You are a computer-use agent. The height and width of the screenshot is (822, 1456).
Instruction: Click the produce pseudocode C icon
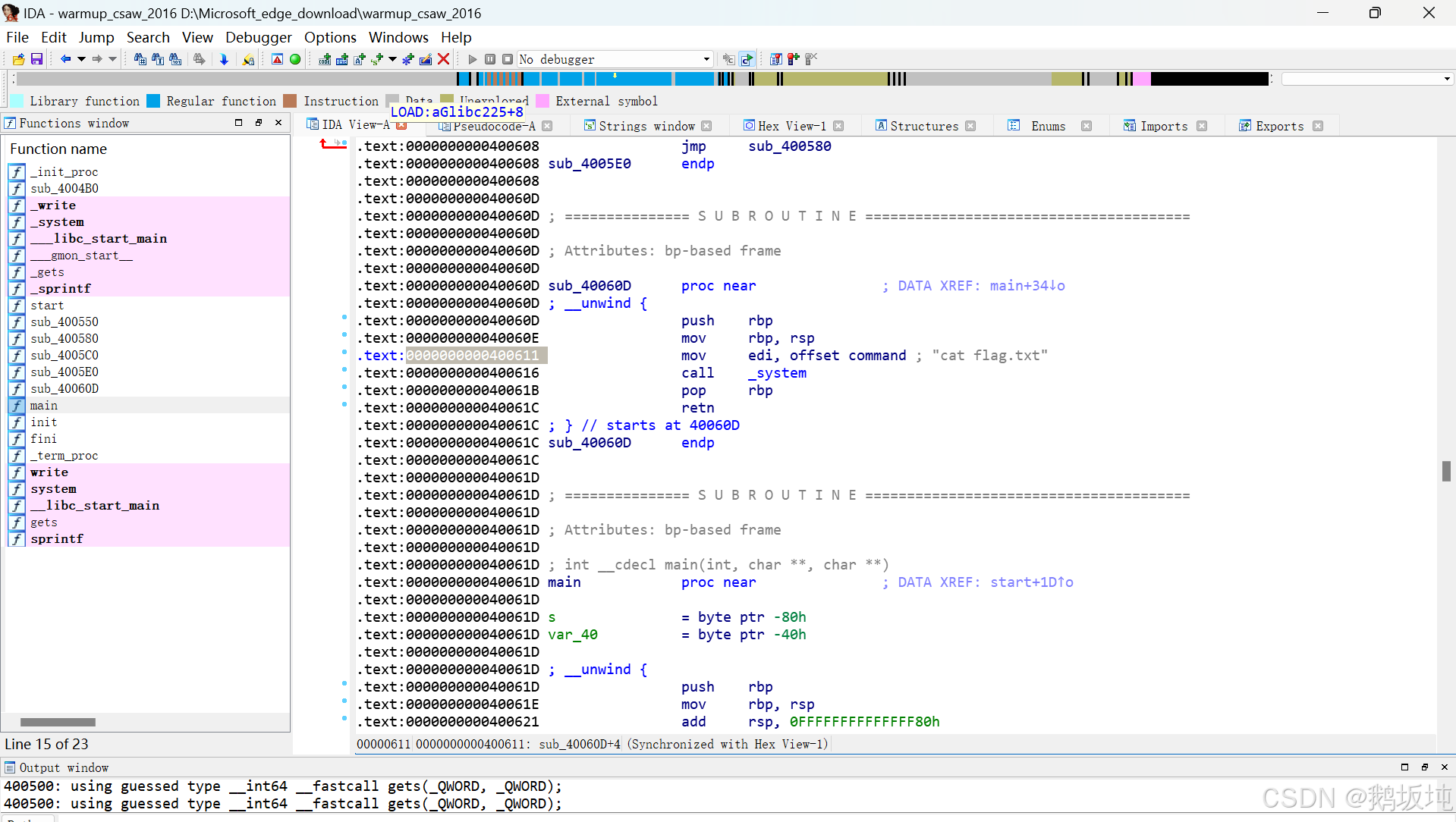[x=747, y=58]
